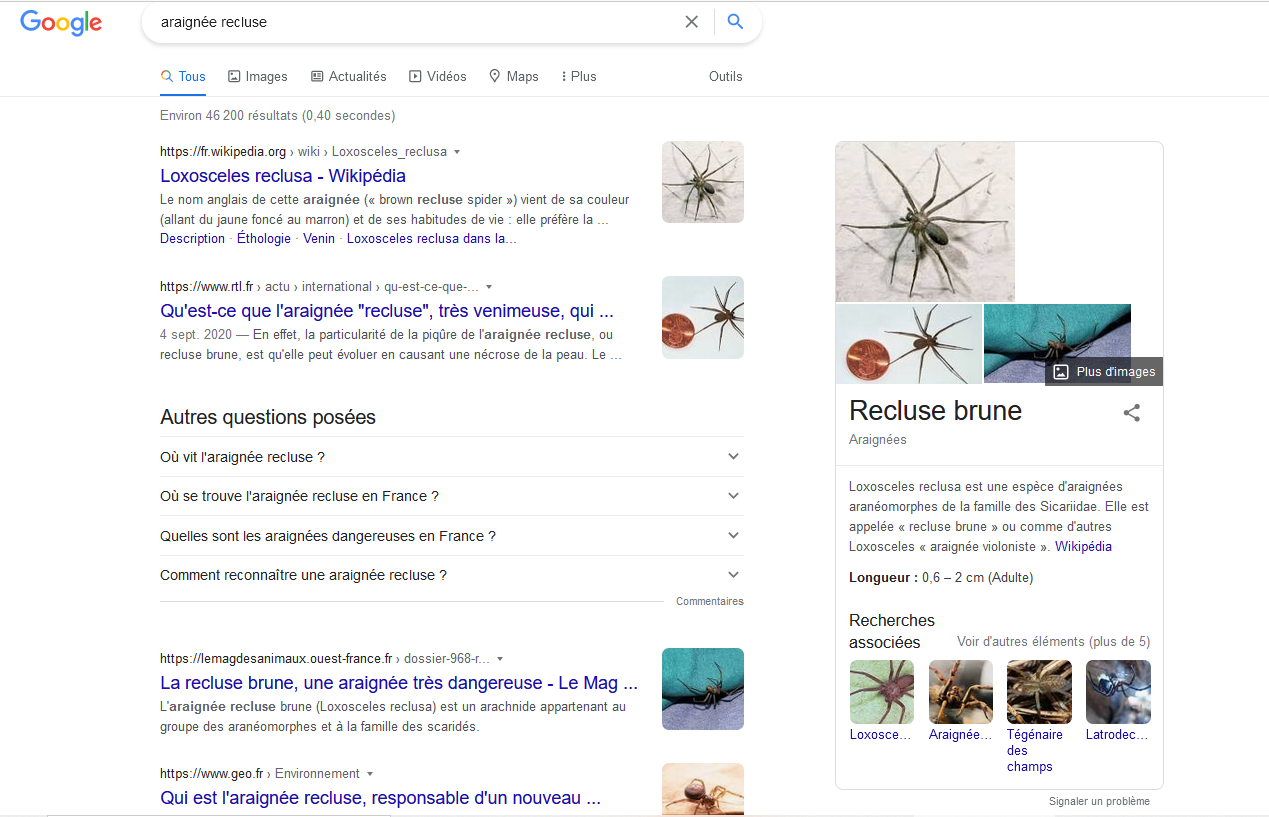
Task: Open the Wikipédia link in knowledge panel description
Action: tap(1083, 547)
